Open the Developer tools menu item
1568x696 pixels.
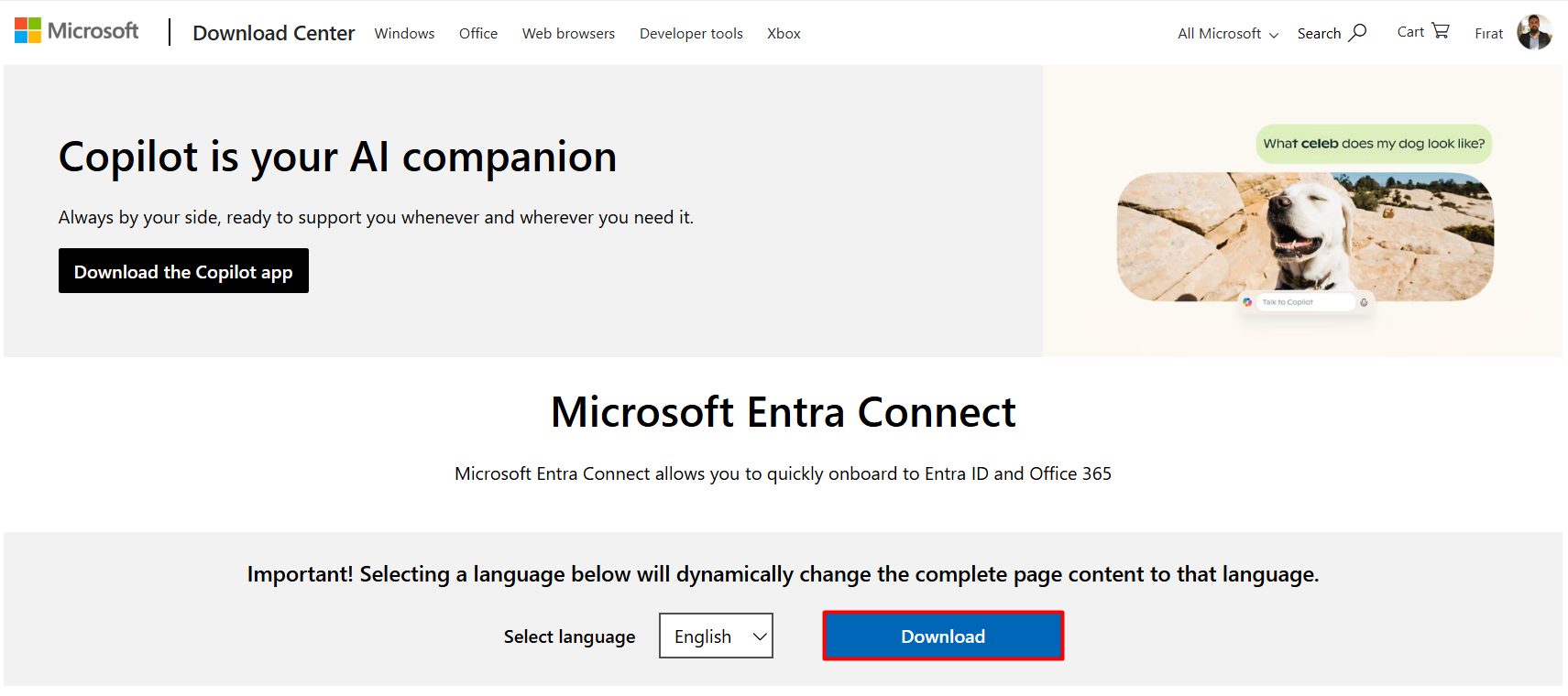(691, 33)
